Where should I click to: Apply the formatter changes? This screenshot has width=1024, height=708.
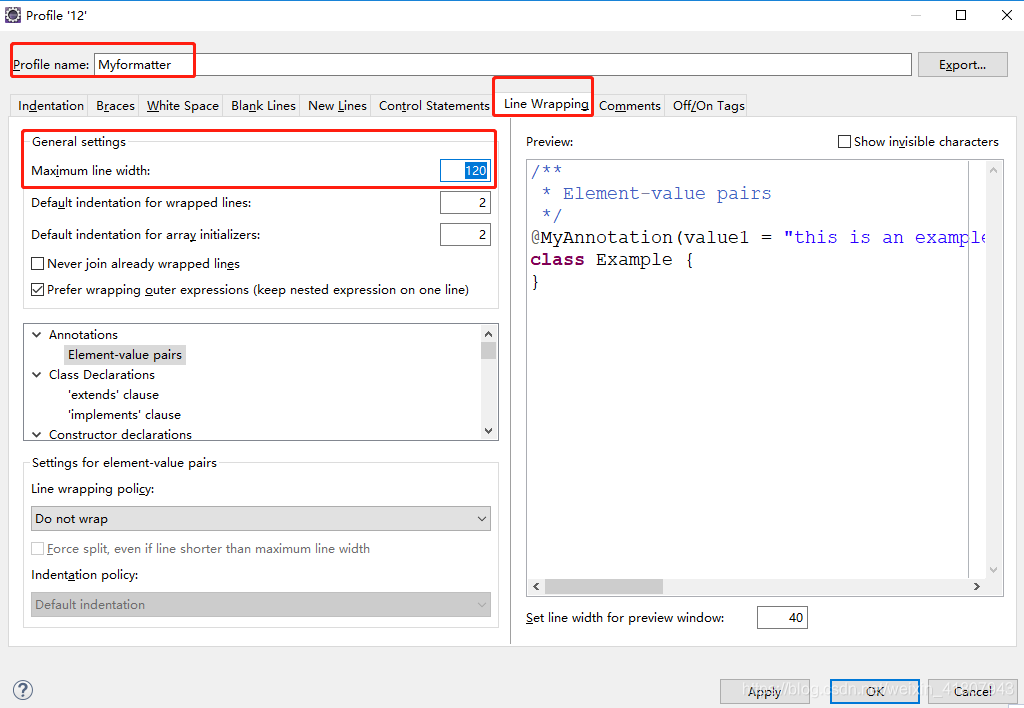coord(764,691)
